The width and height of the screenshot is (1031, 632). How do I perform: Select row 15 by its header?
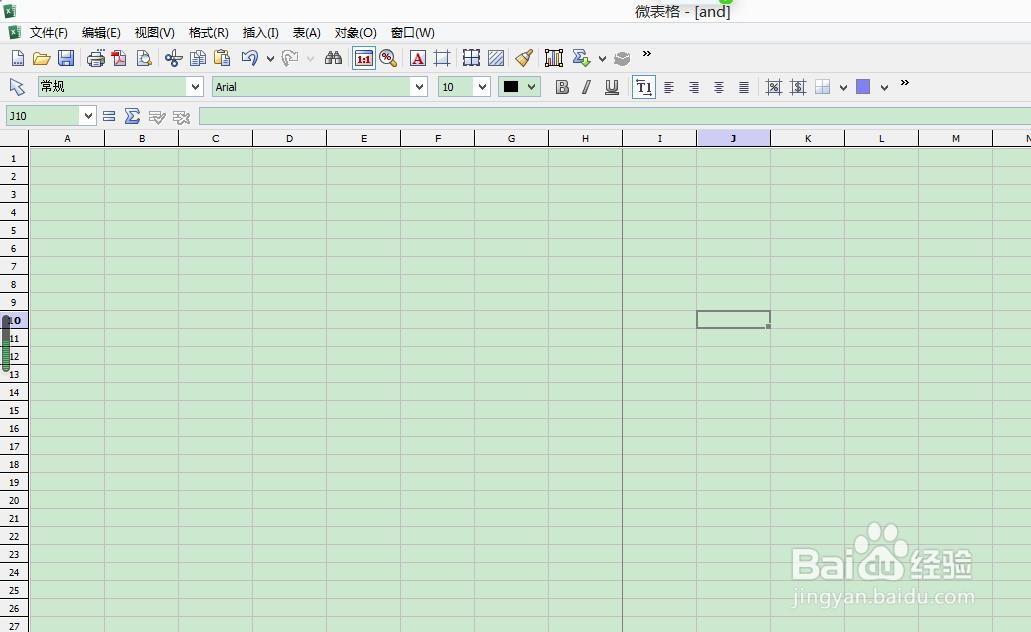coord(14,410)
